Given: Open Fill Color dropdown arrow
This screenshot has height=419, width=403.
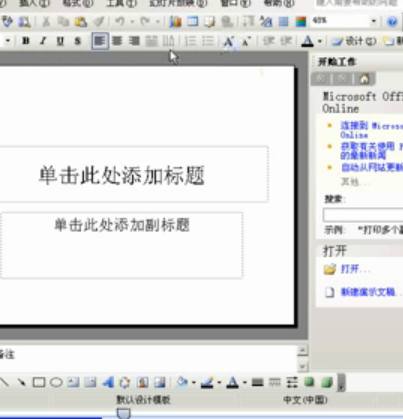Looking at the screenshot, I should (x=194, y=382).
